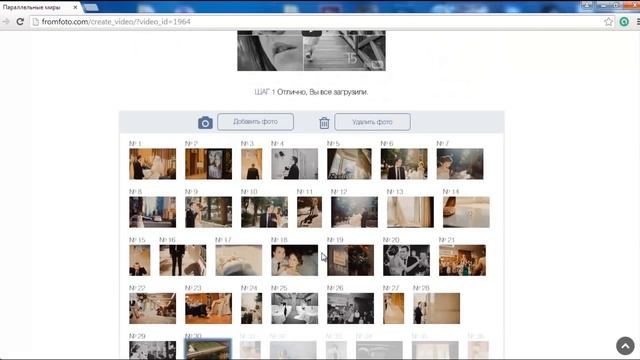Select photo thumbnail № 21

462,260
